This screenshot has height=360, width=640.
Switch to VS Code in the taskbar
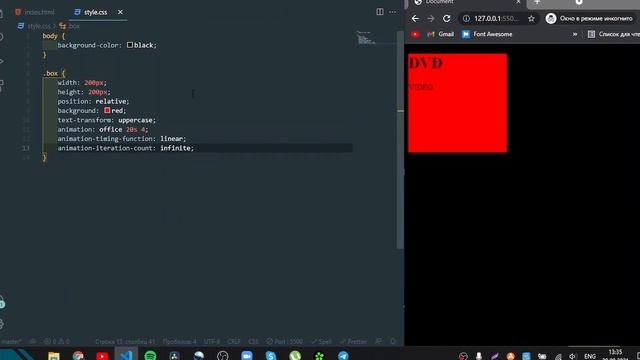point(126,354)
